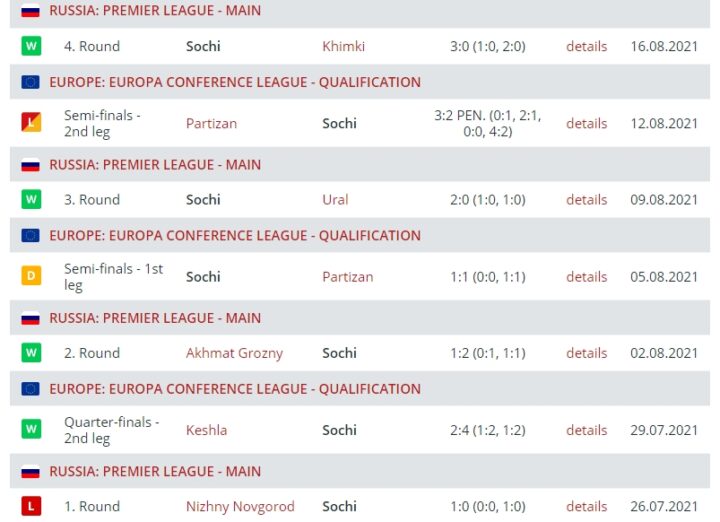Click details for Akhmat Grozny vs Sochi
The image size is (720, 522).
coord(586,353)
